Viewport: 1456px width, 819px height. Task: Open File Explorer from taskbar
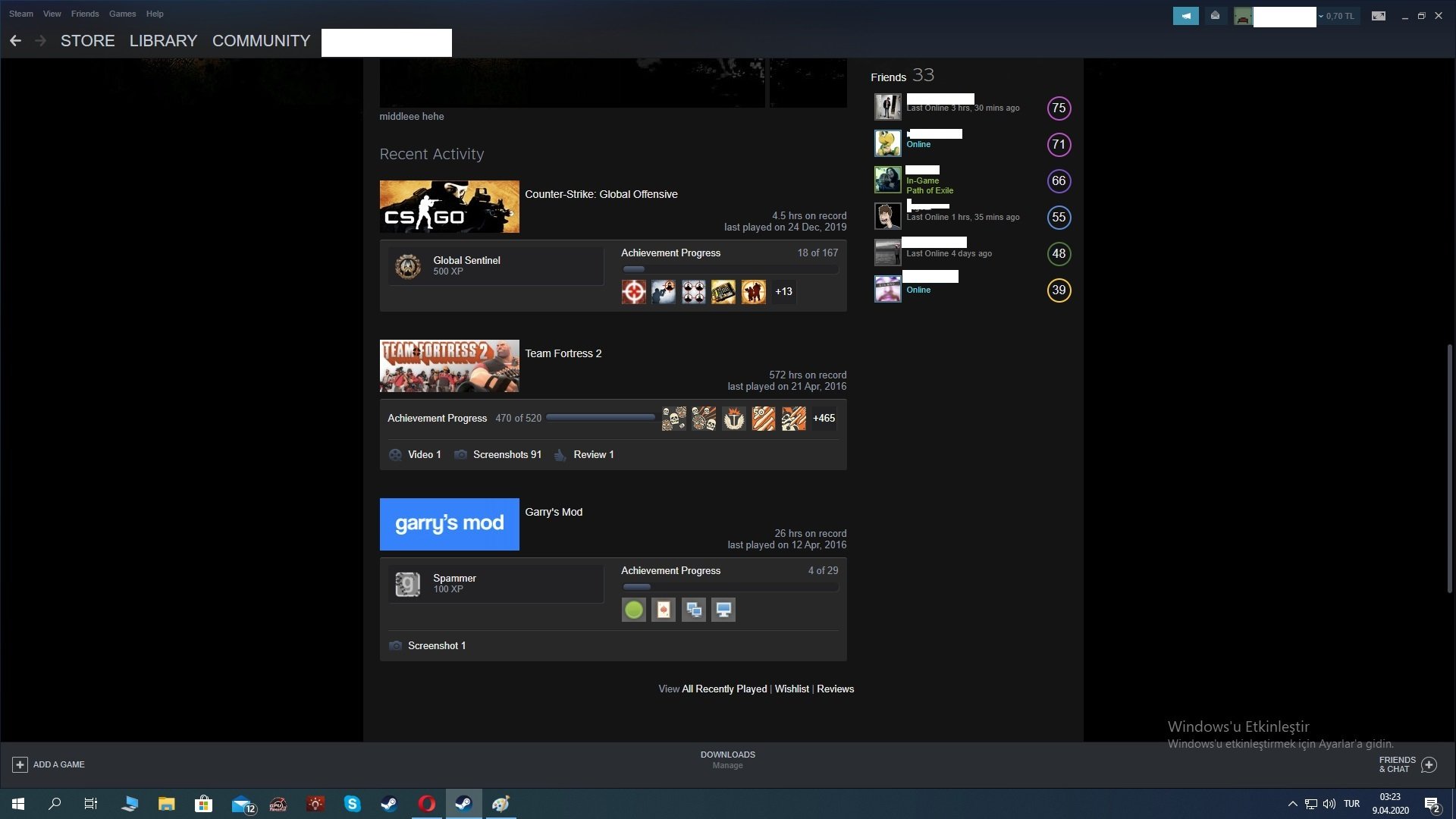167,804
